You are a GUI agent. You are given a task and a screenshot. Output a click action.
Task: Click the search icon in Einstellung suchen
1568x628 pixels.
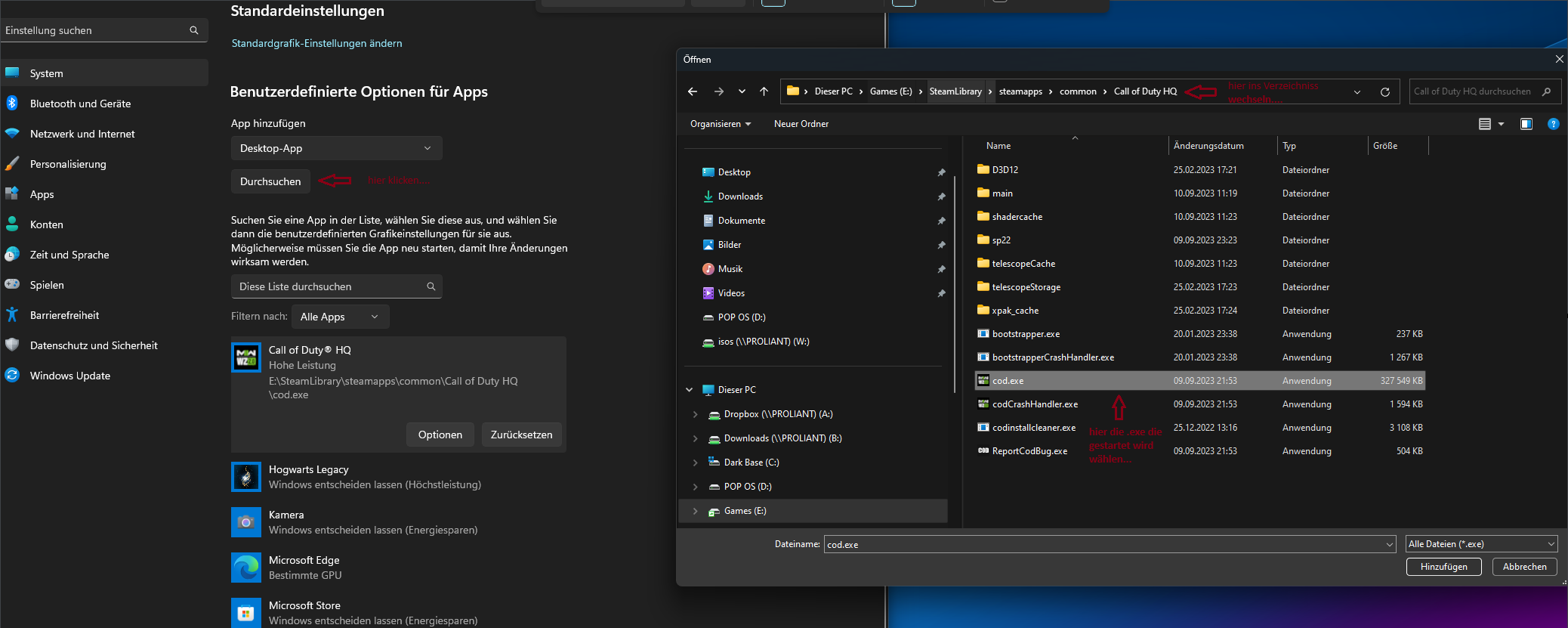(x=194, y=30)
